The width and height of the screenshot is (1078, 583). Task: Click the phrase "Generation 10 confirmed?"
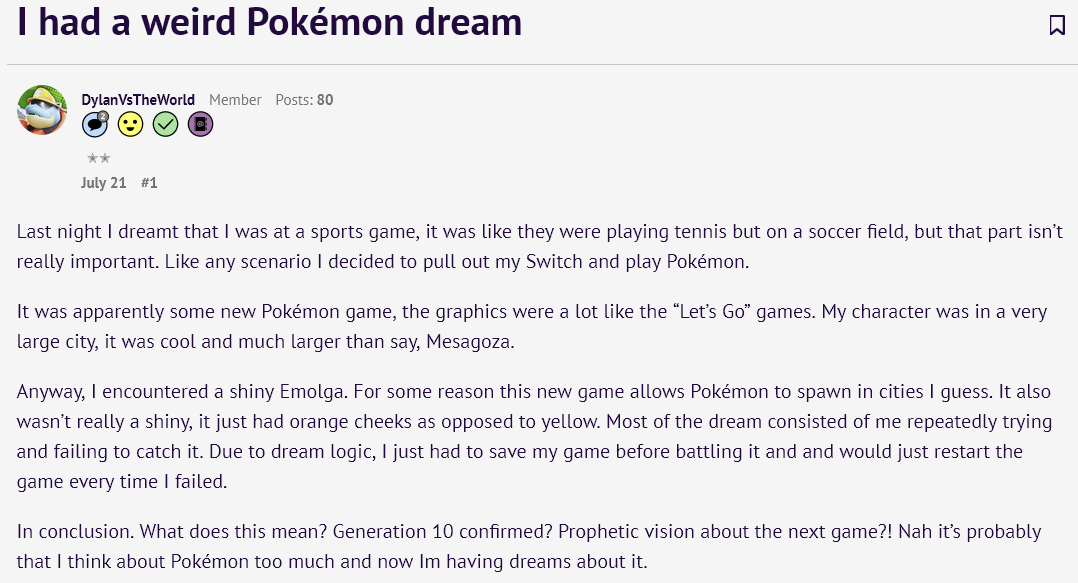coord(442,531)
